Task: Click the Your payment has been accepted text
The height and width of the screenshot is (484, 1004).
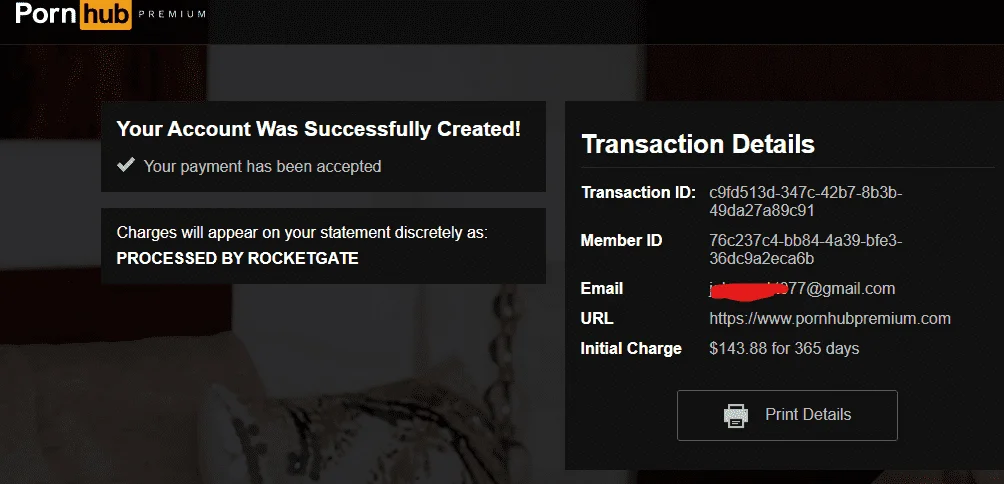Action: pyautogui.click(x=262, y=166)
